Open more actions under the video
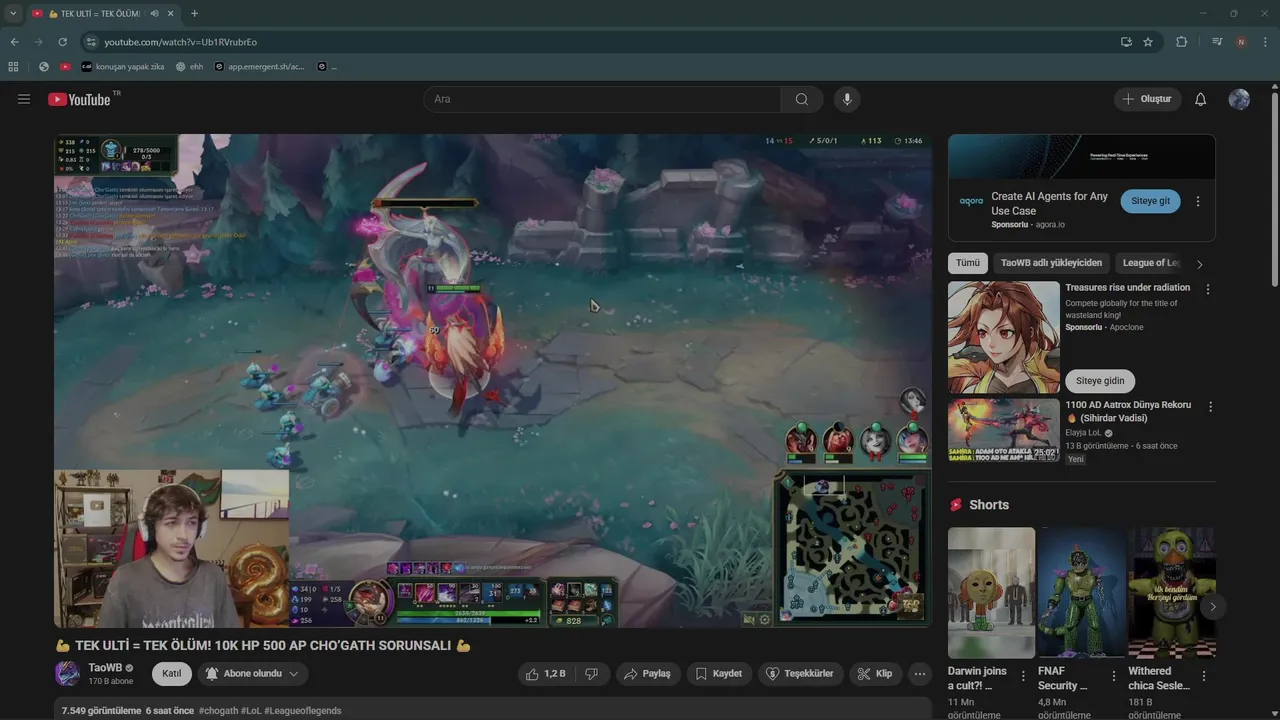 coord(920,674)
